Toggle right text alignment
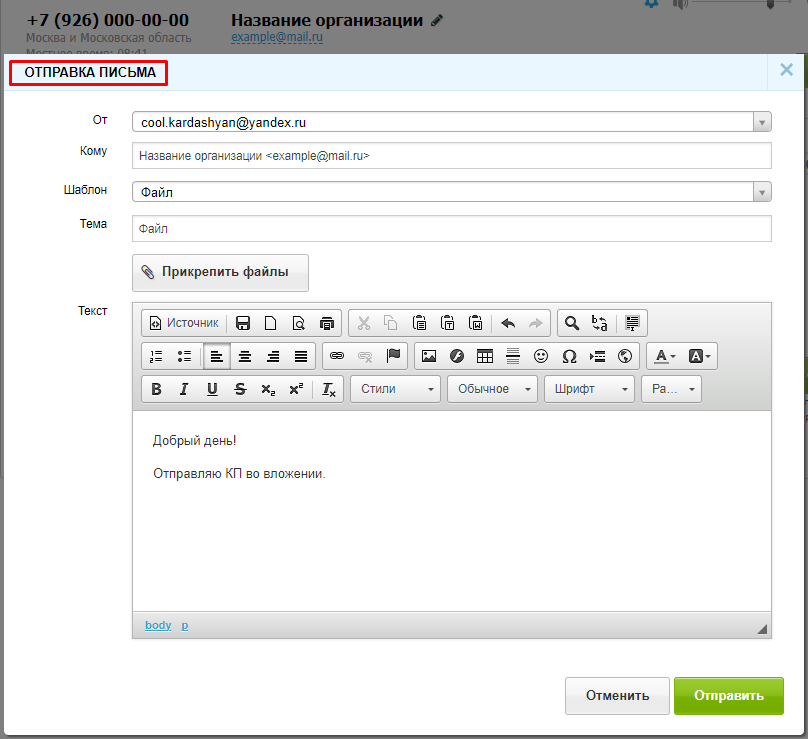The height and width of the screenshot is (739, 808). pyautogui.click(x=273, y=356)
